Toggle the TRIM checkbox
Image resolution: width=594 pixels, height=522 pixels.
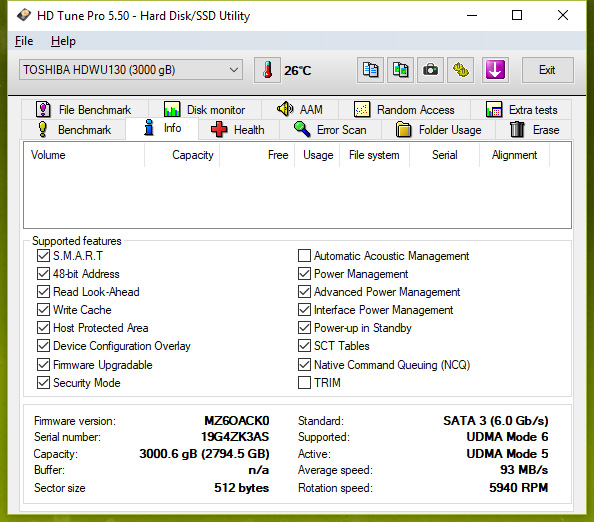coord(304,383)
